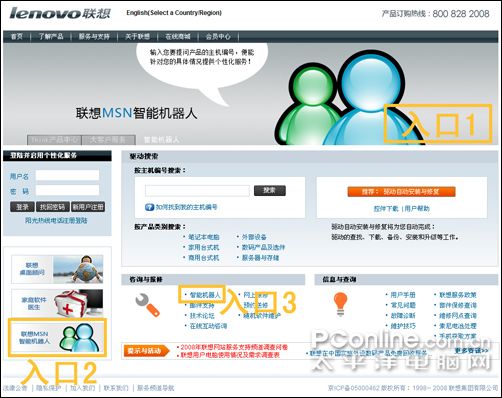Click the 新用户注册 button
Image resolution: width=502 pixels, height=398 pixels.
88,207
